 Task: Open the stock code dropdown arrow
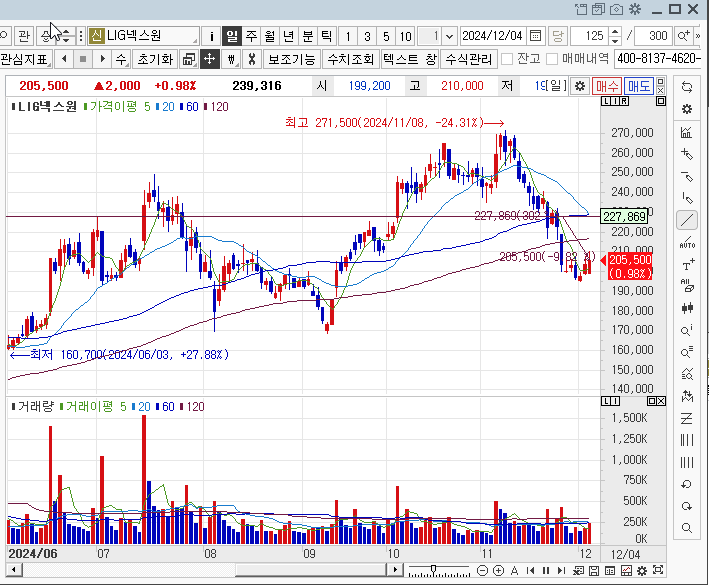(211, 35)
